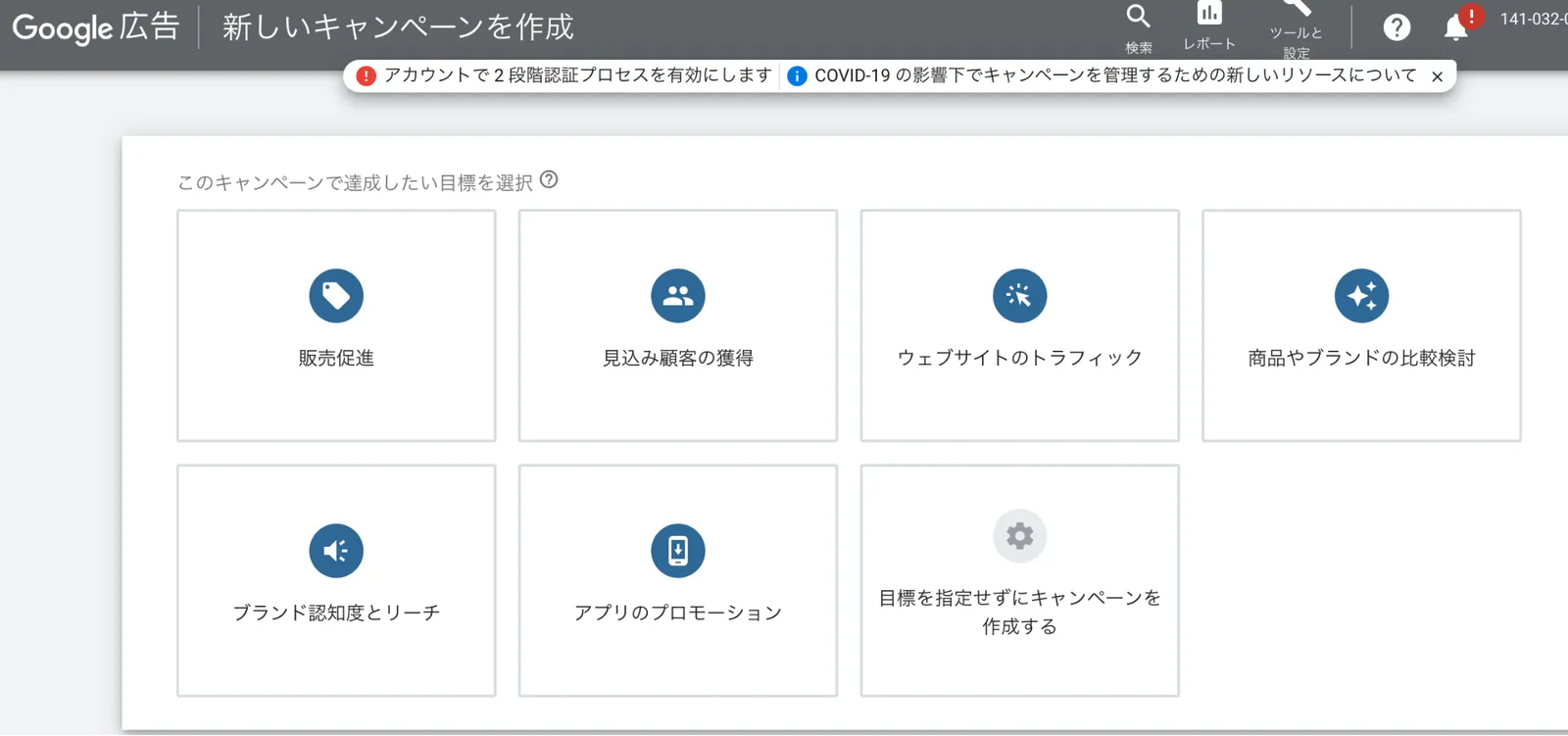Screen dimensions: 1568x736
Task: Select the ブランド認知度とリーチ megaphone icon
Action: pos(336,551)
